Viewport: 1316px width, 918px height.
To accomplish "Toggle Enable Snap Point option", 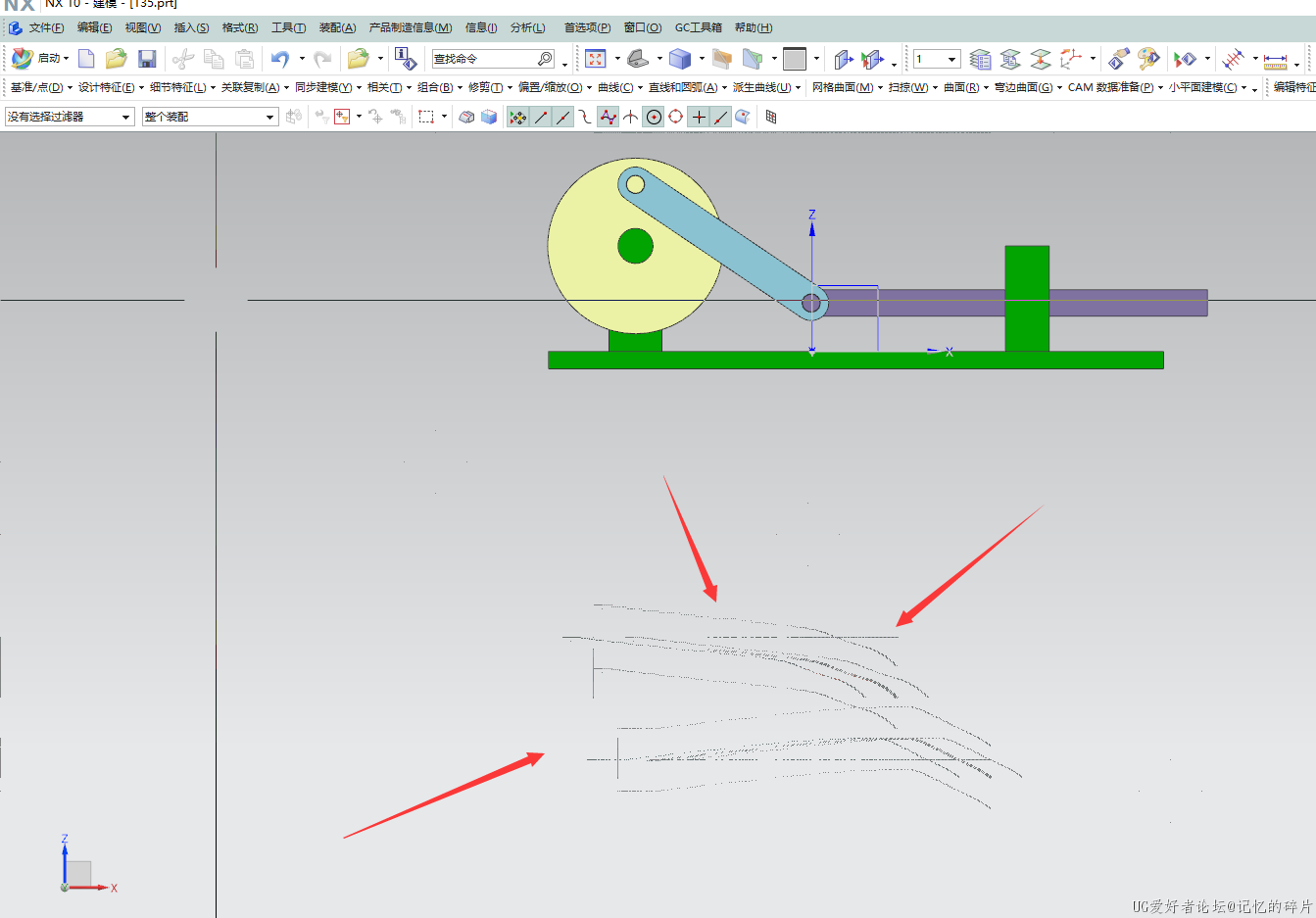I will coord(517,118).
